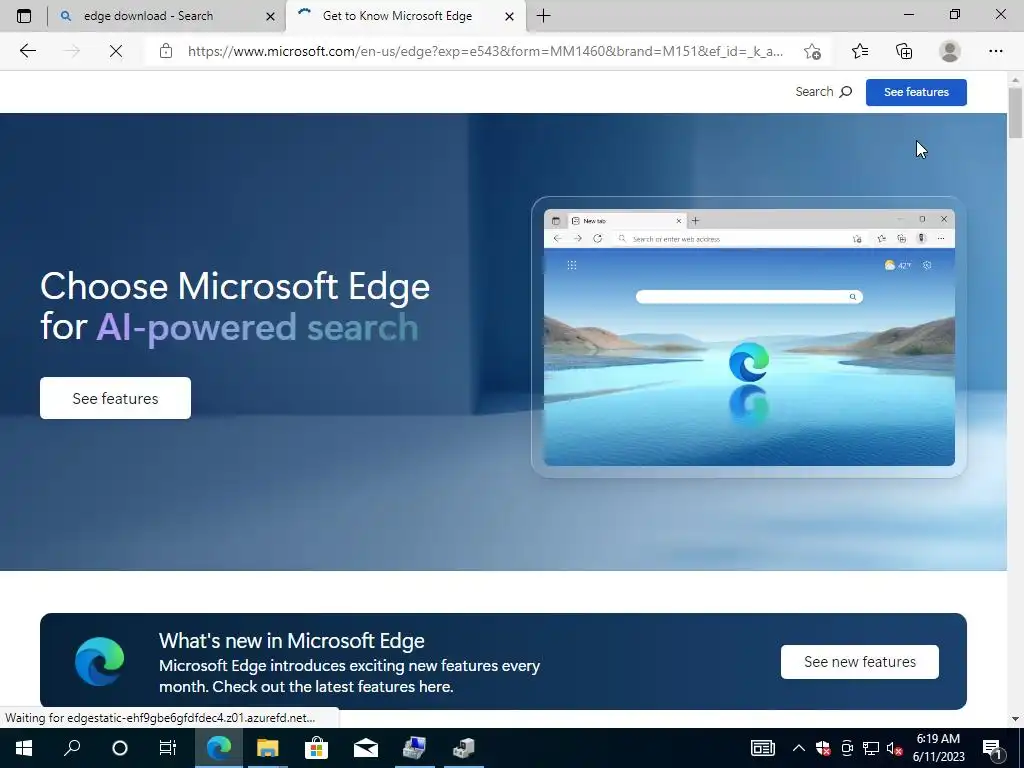Click the address bar URL
1024x768 pixels.
pyautogui.click(x=485, y=51)
